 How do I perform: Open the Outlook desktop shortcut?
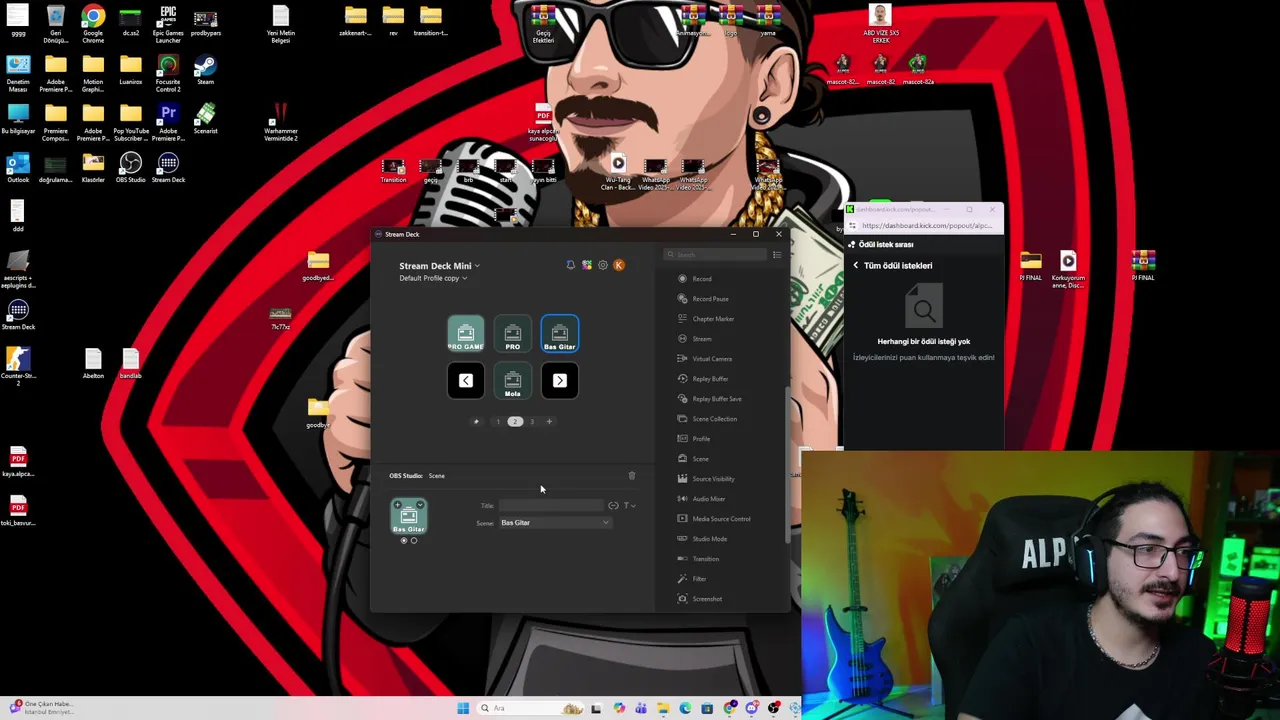tap(18, 168)
